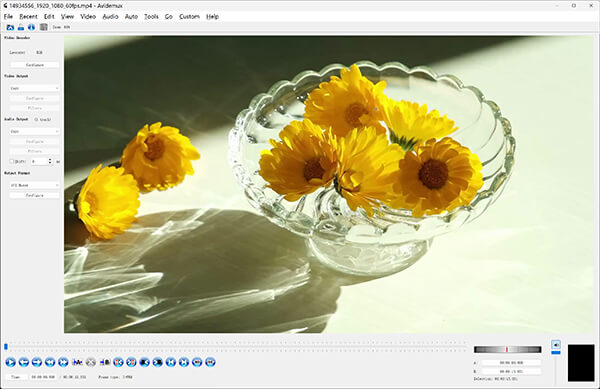The image size is (600, 389).
Task: Click the Open Video toolbar icon
Action: click(10, 27)
